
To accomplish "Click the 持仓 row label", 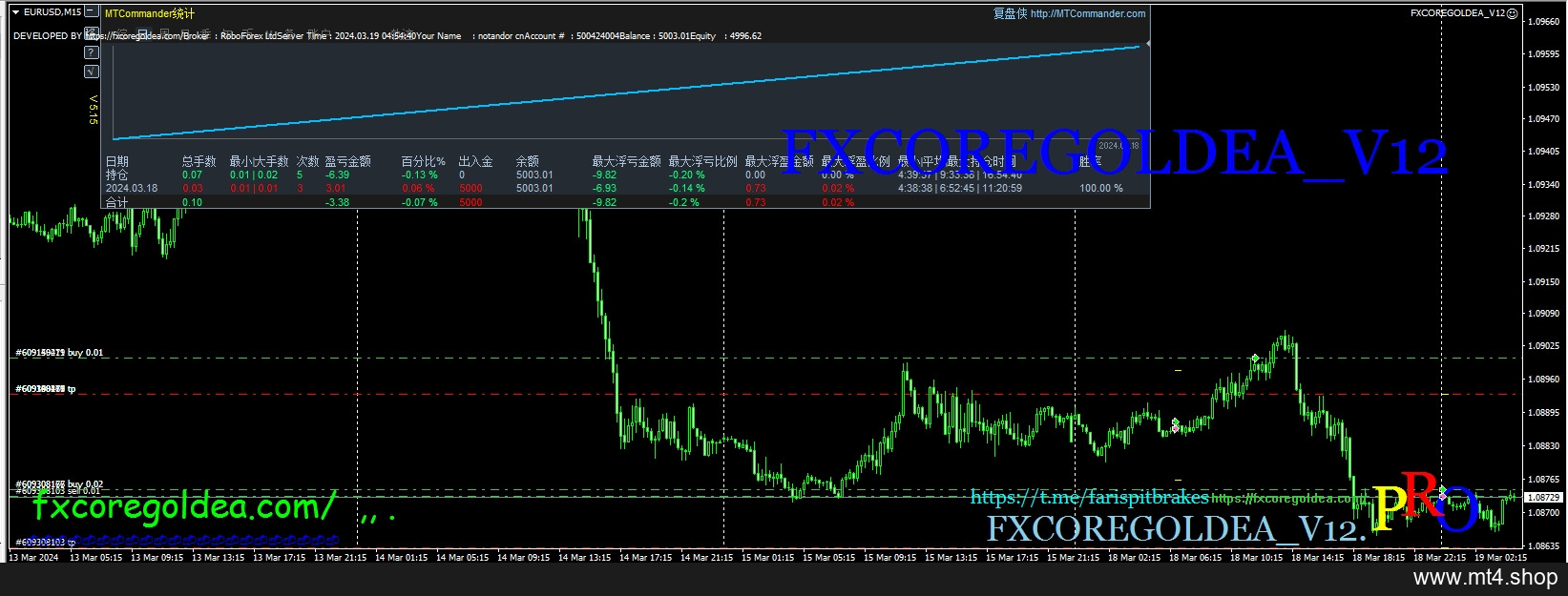I will pos(116,175).
